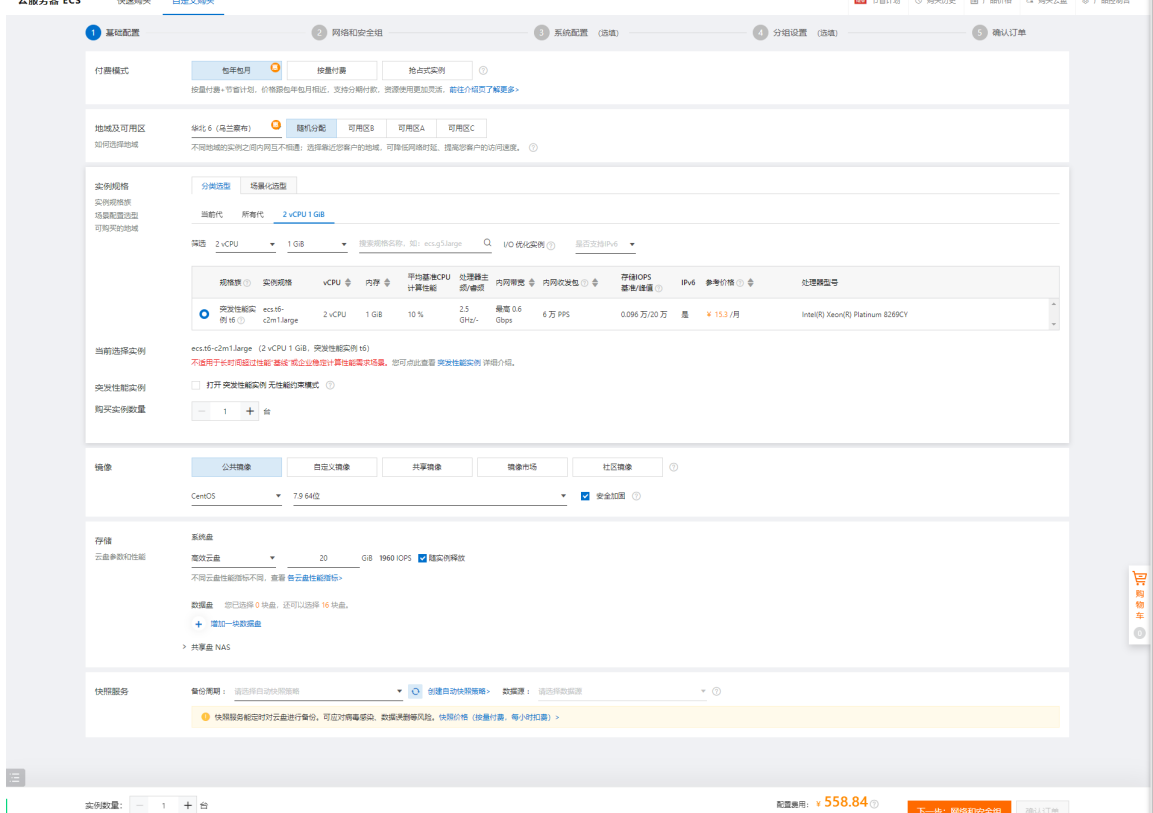Switch to the 分类选型 tab

tap(216, 186)
